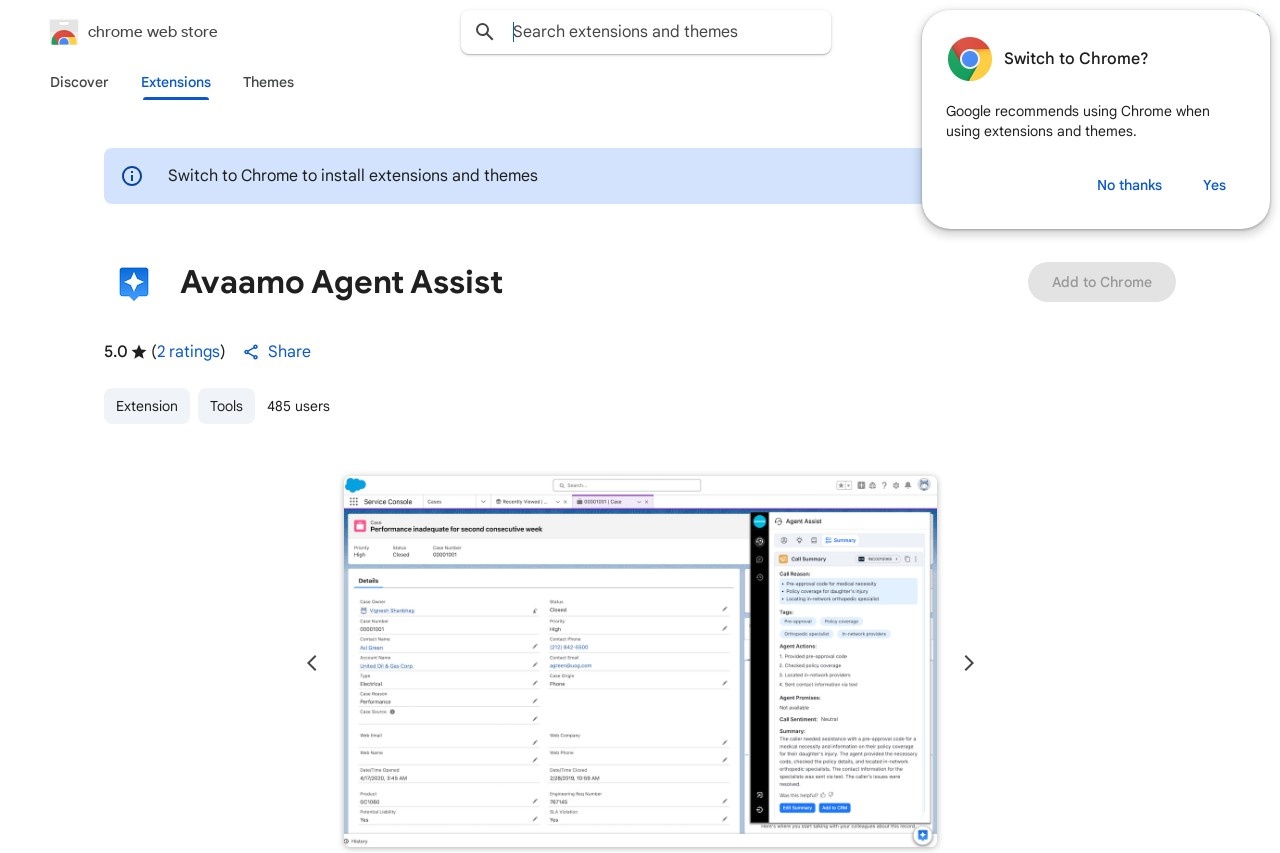Click the Avaamo Agent Assist extension icon
This screenshot has width=1280, height=853.
134,283
